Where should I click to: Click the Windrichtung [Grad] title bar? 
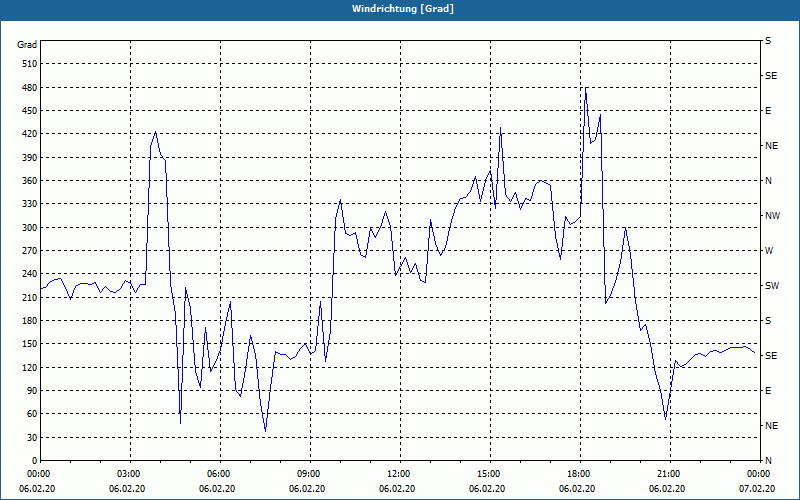pyautogui.click(x=400, y=9)
